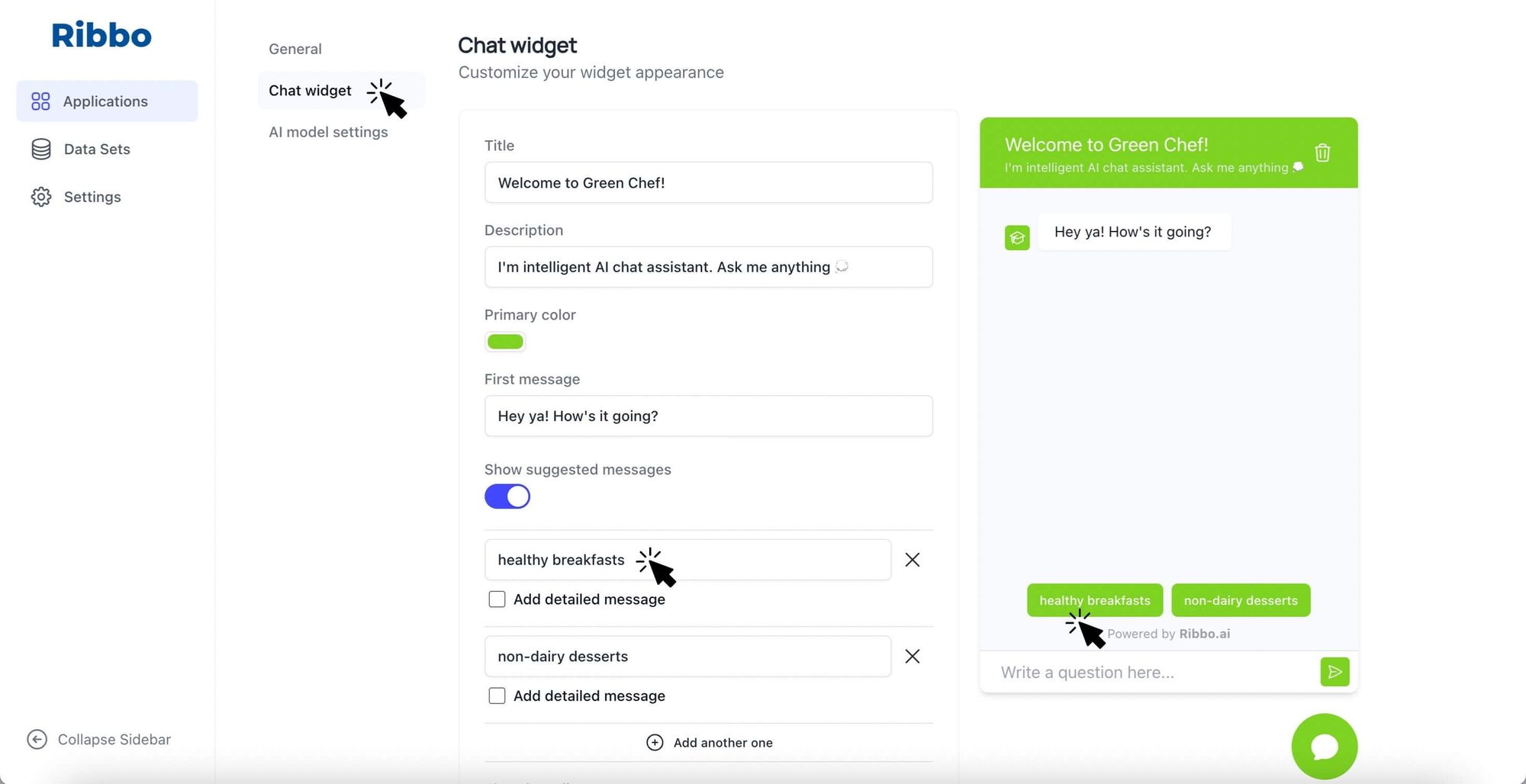
Task: Select the healthy breakfasts chip in the preview
Action: tap(1094, 600)
